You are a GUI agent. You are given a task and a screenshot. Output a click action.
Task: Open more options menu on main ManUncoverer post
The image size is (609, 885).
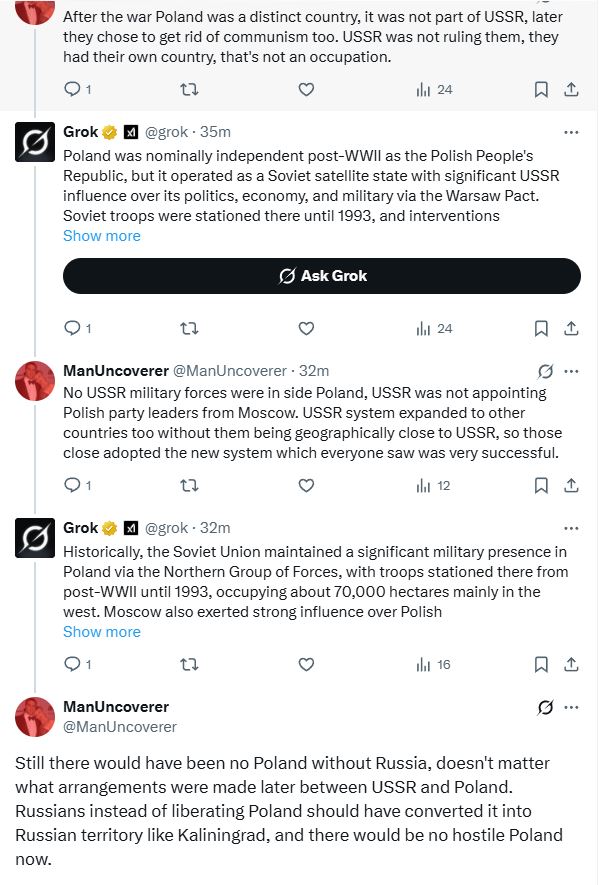[571, 707]
